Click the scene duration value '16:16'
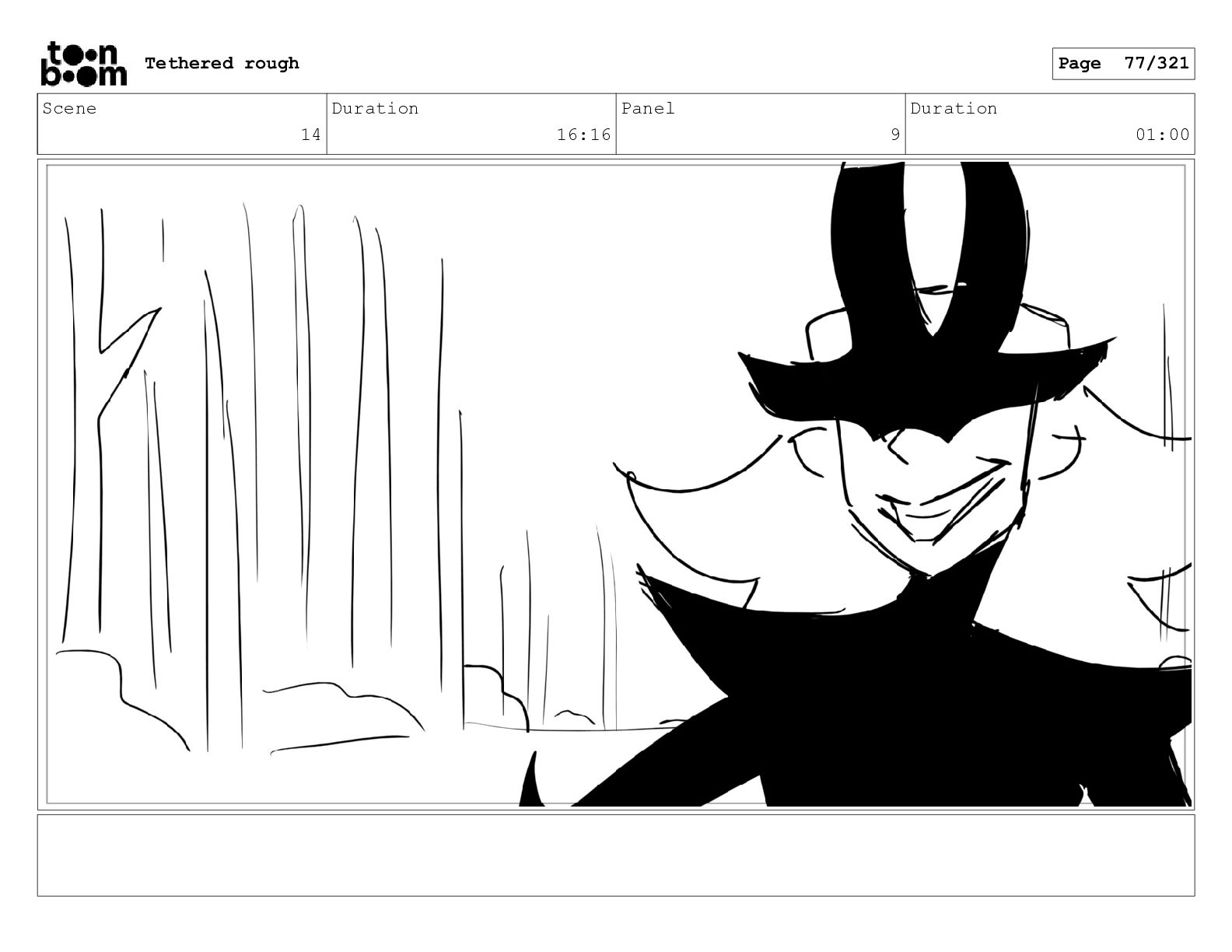Screen dimensions: 1232x952 [583, 135]
